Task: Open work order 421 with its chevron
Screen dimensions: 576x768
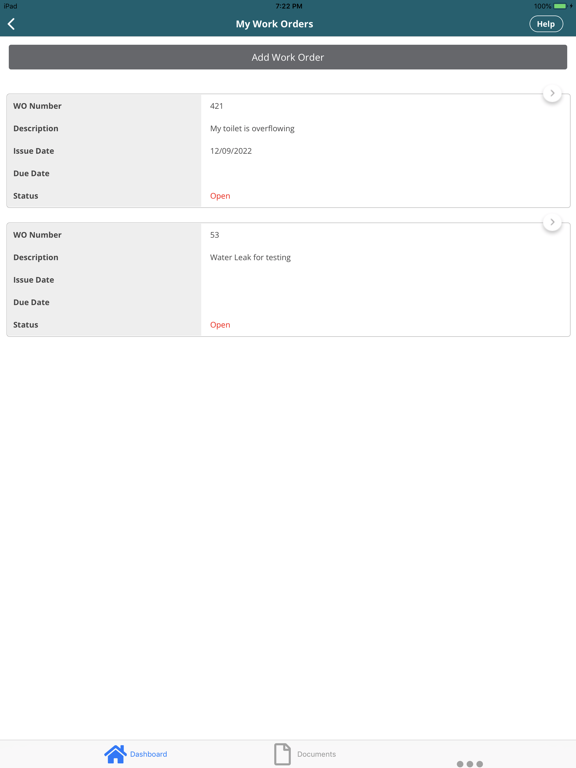Action: [552, 93]
